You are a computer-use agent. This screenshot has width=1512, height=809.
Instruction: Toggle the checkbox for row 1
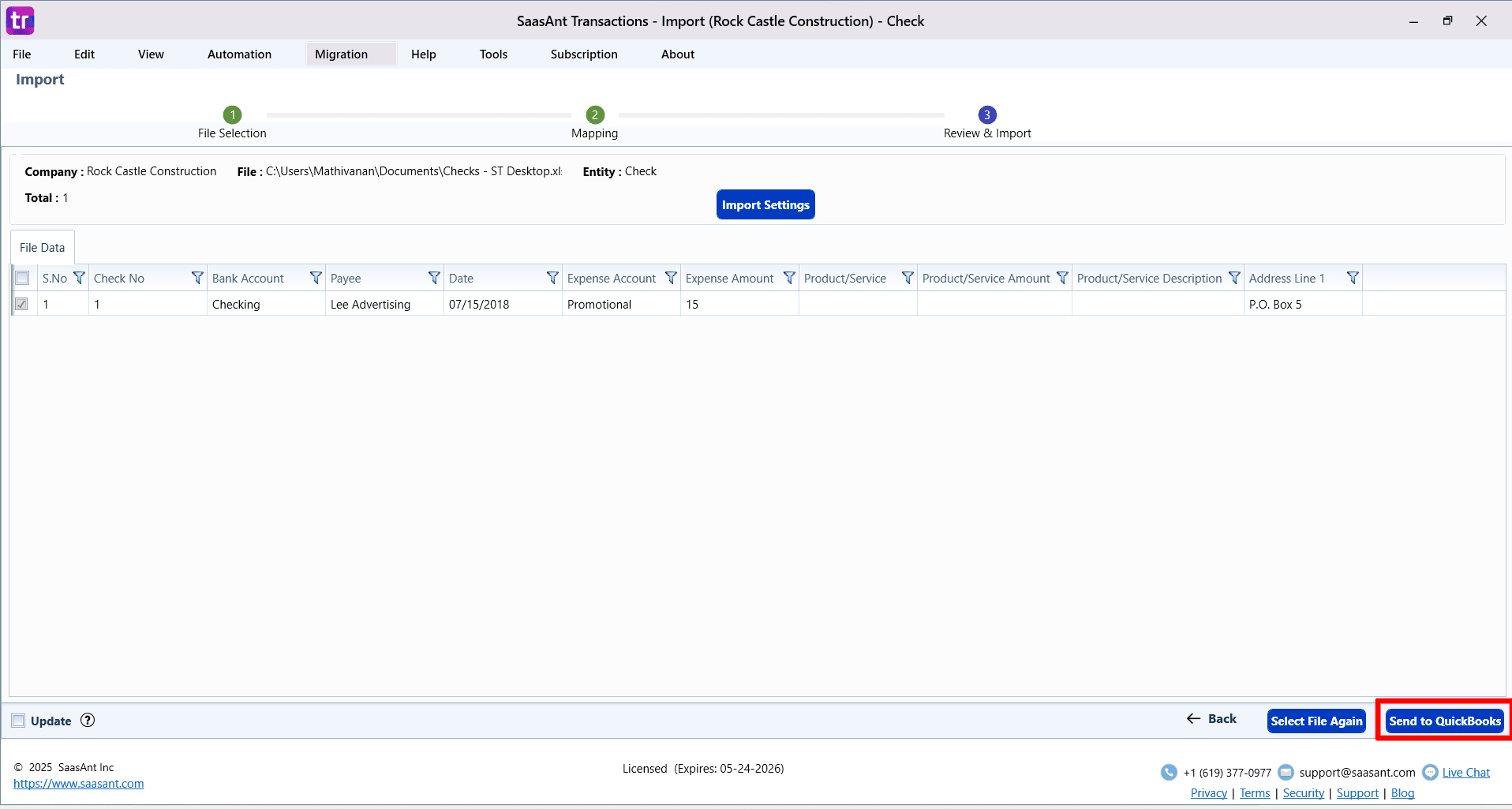22,304
